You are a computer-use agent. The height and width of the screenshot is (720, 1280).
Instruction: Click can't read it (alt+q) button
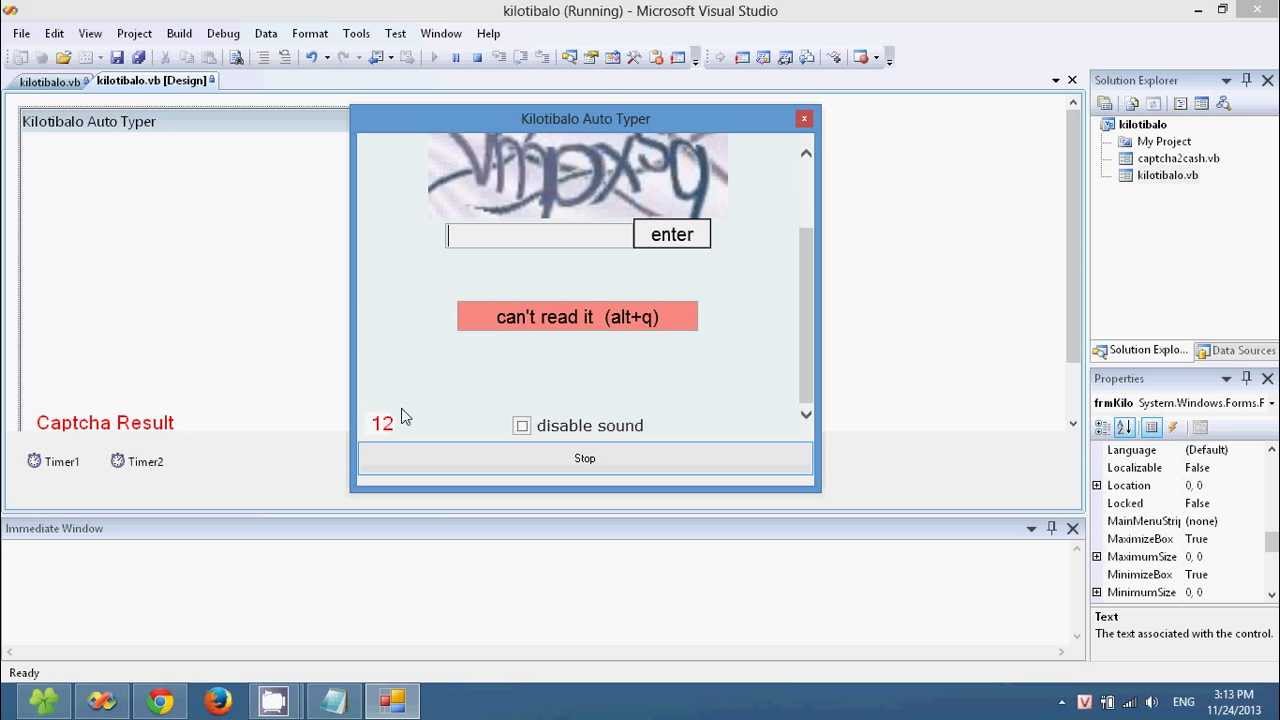pos(577,317)
